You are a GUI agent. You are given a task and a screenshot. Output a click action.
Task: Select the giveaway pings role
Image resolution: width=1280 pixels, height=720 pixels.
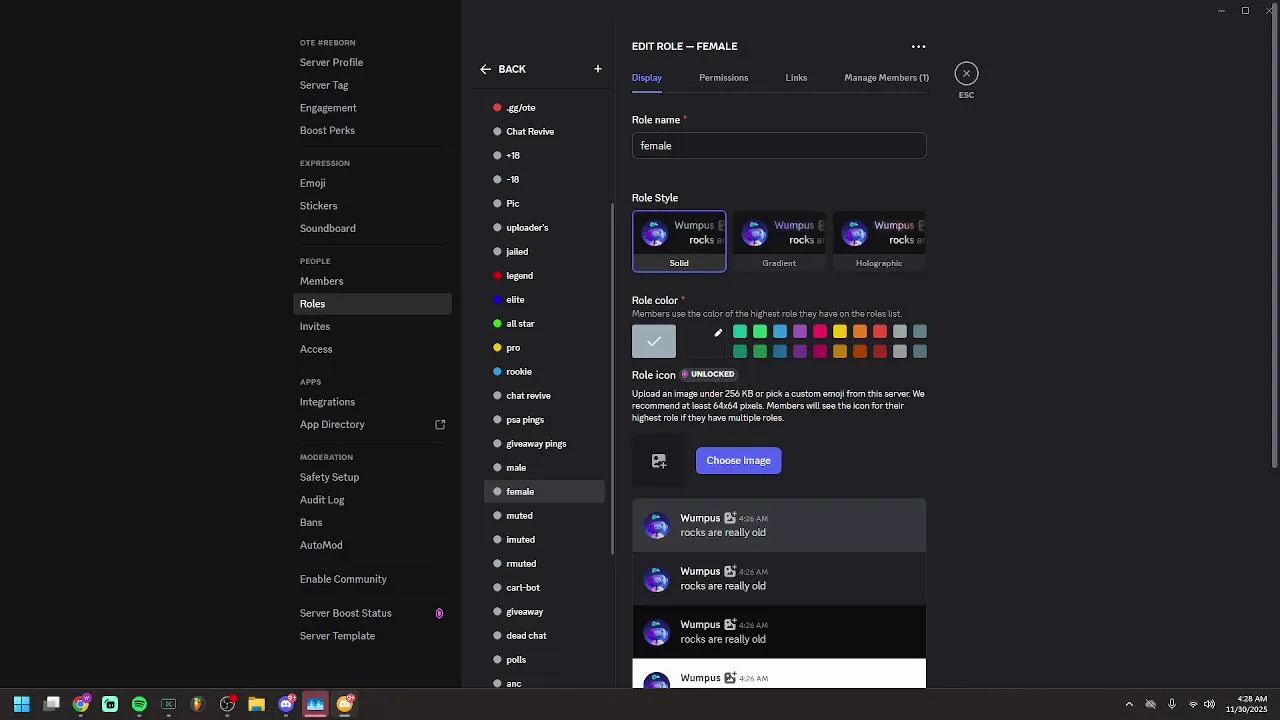click(544, 444)
